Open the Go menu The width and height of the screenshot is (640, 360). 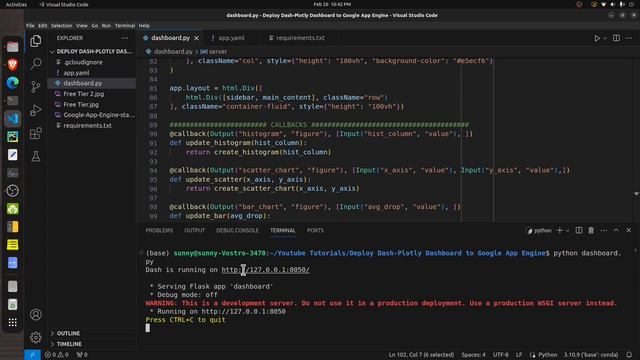point(95,25)
